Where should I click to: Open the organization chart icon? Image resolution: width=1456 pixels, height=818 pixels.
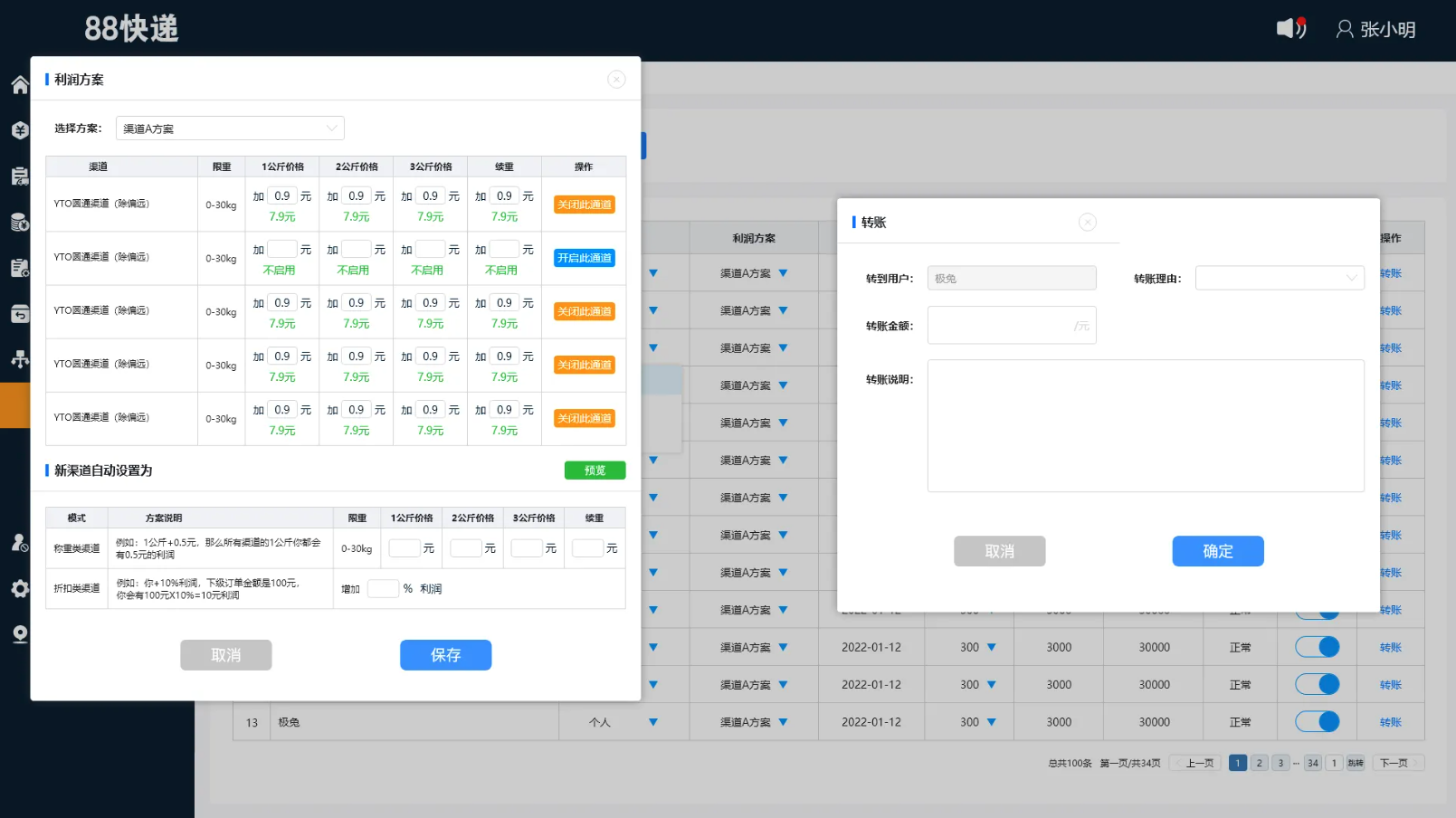coord(20,359)
